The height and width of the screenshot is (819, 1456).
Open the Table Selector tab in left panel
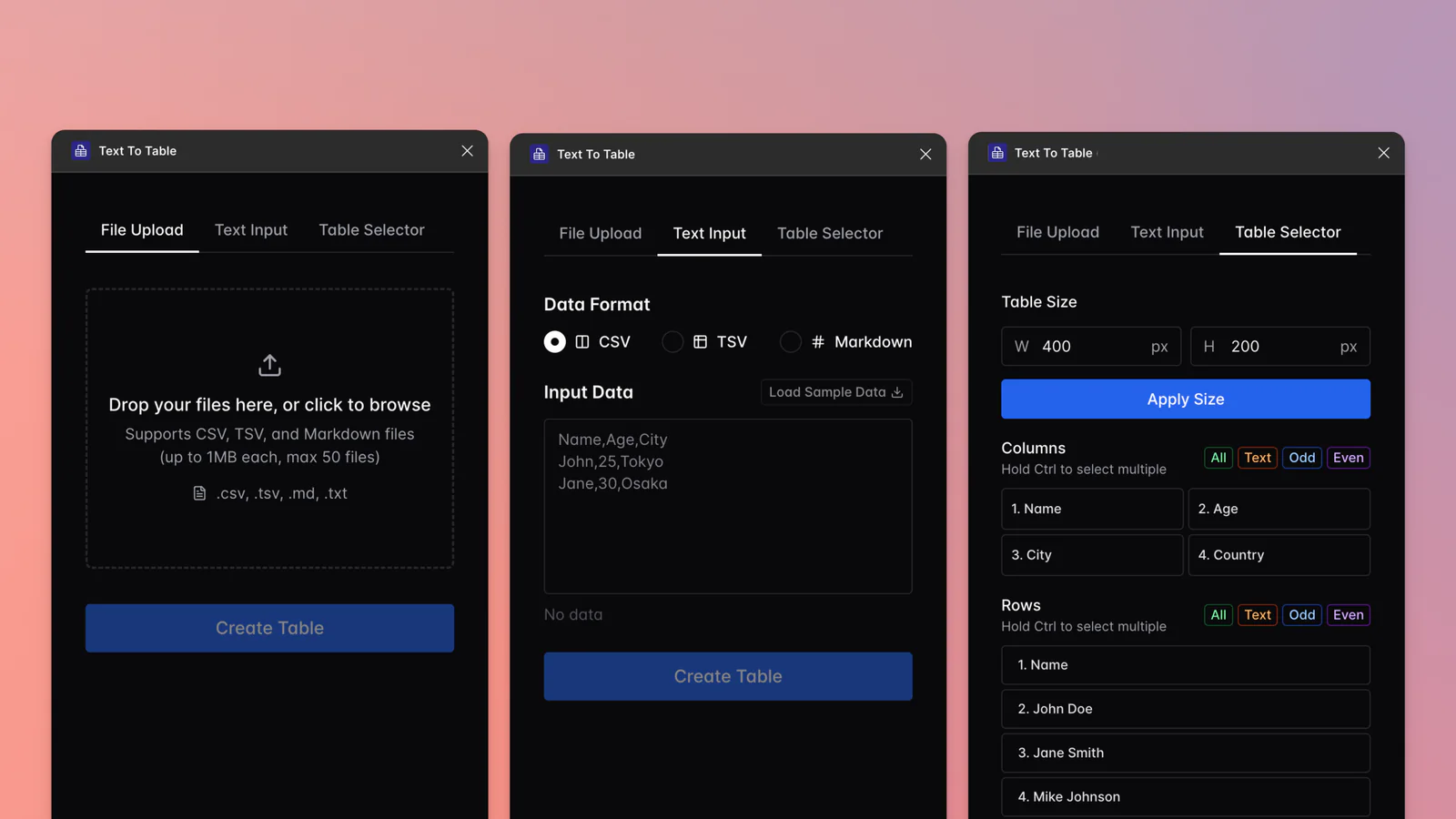pos(371,230)
